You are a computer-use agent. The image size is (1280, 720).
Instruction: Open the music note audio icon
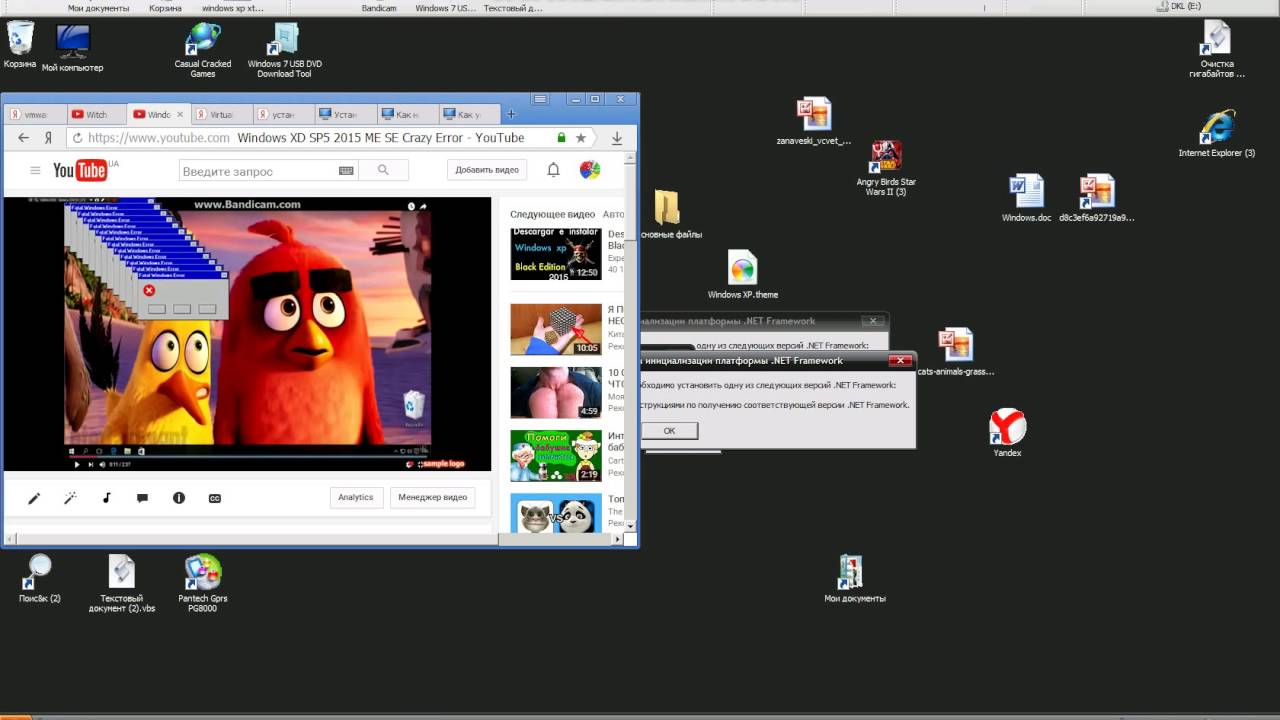coord(107,498)
